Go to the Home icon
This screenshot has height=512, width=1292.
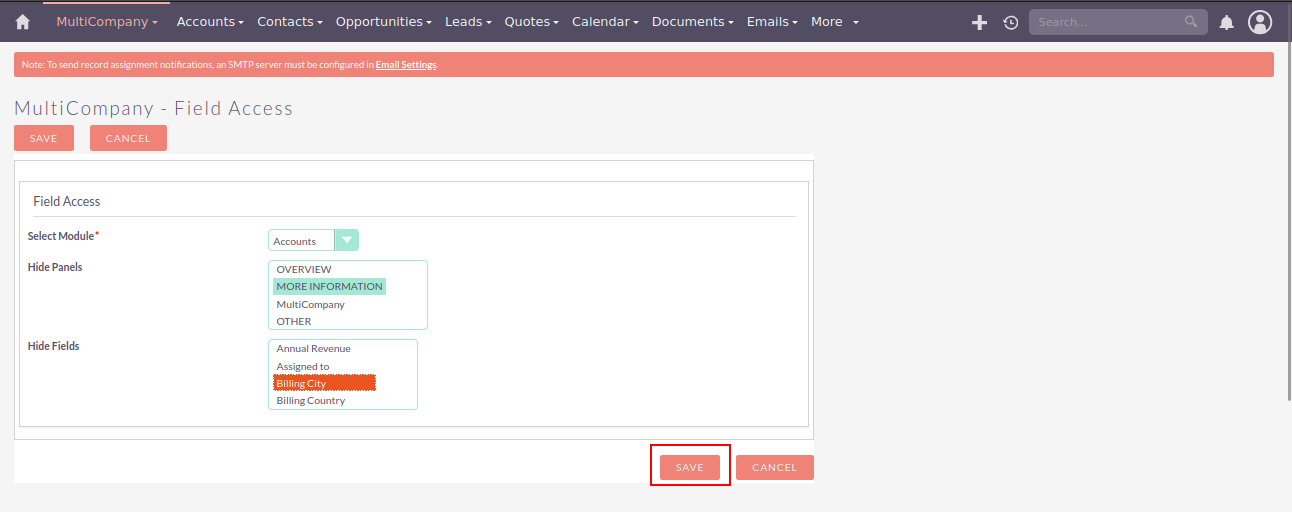point(22,22)
